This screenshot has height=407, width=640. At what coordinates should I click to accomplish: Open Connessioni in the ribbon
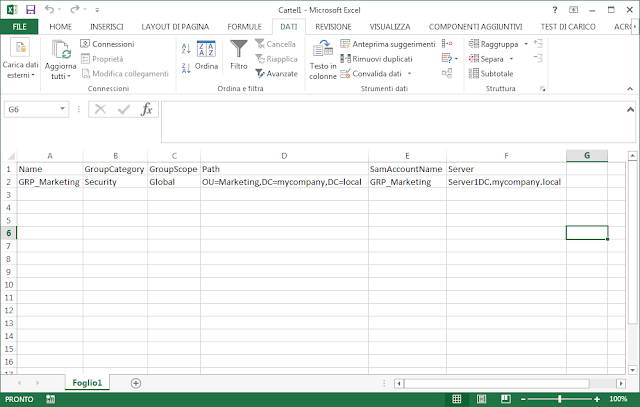click(x=108, y=44)
